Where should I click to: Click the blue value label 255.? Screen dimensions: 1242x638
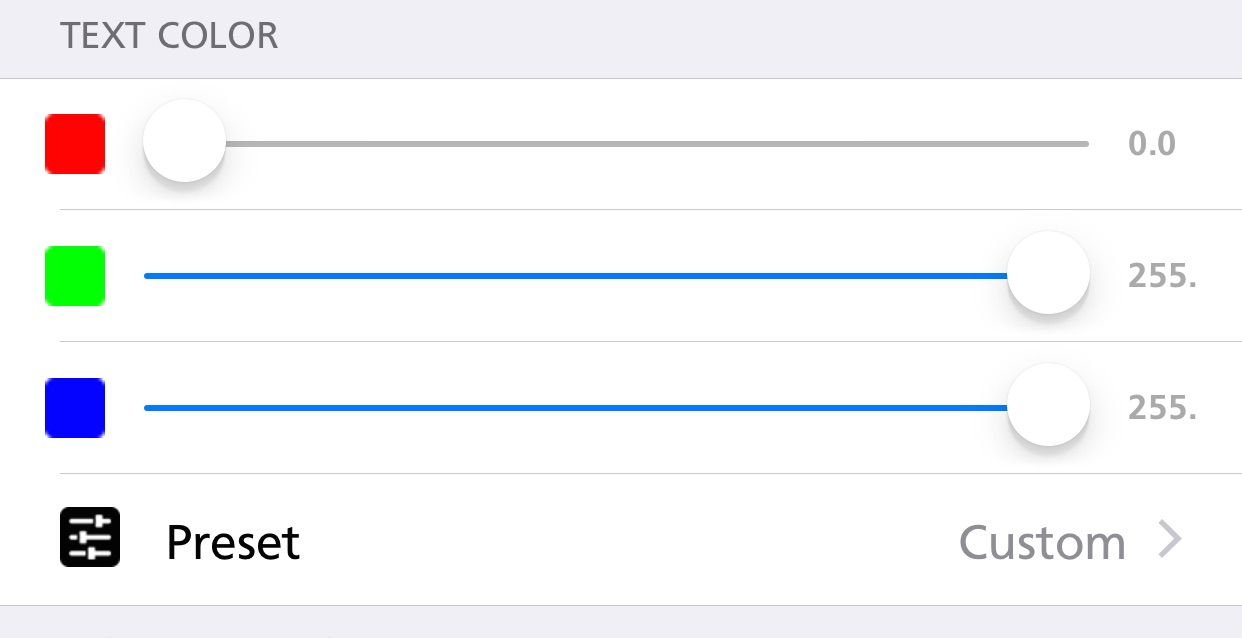1162,408
